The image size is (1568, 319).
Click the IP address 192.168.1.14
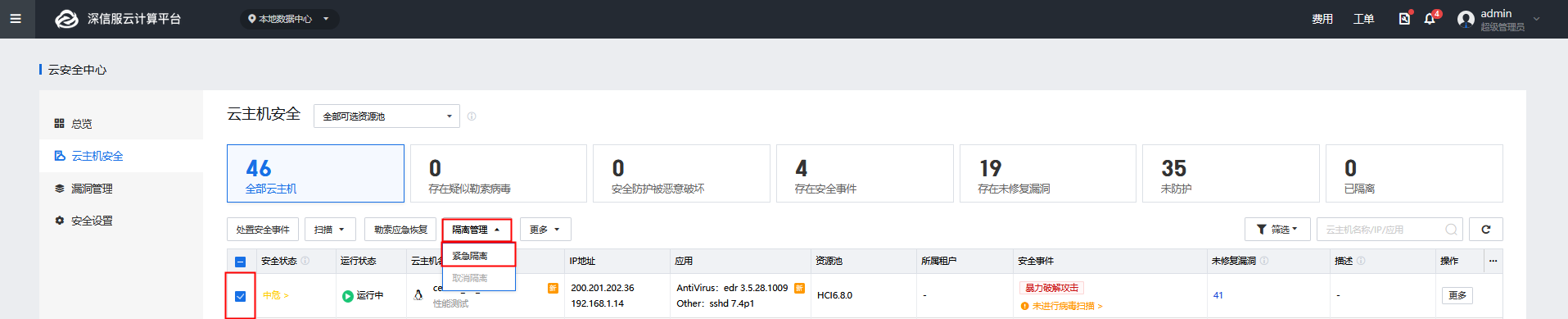[597, 303]
